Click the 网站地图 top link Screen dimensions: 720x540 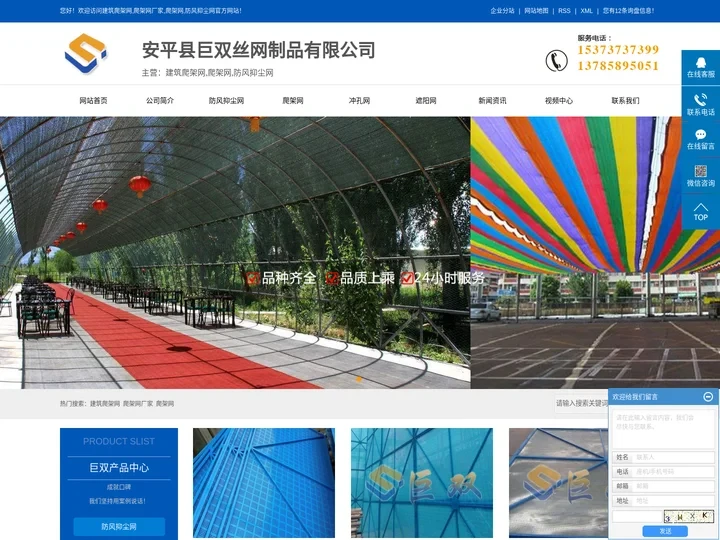point(536,11)
